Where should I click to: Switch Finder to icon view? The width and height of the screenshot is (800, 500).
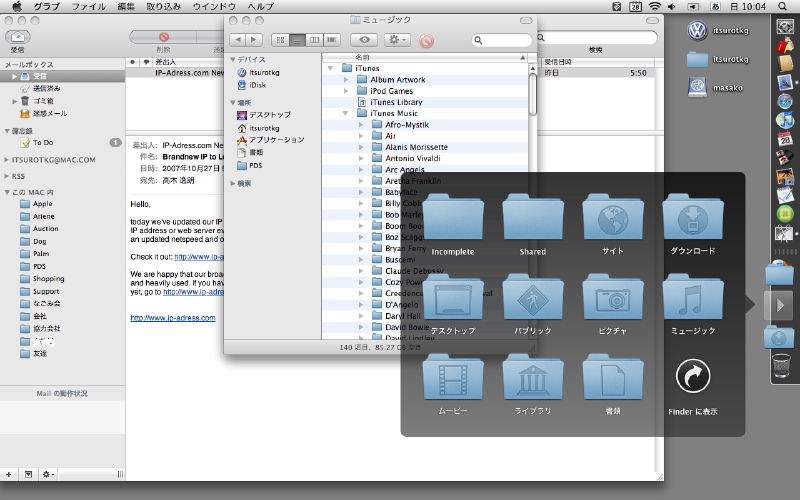[x=281, y=40]
